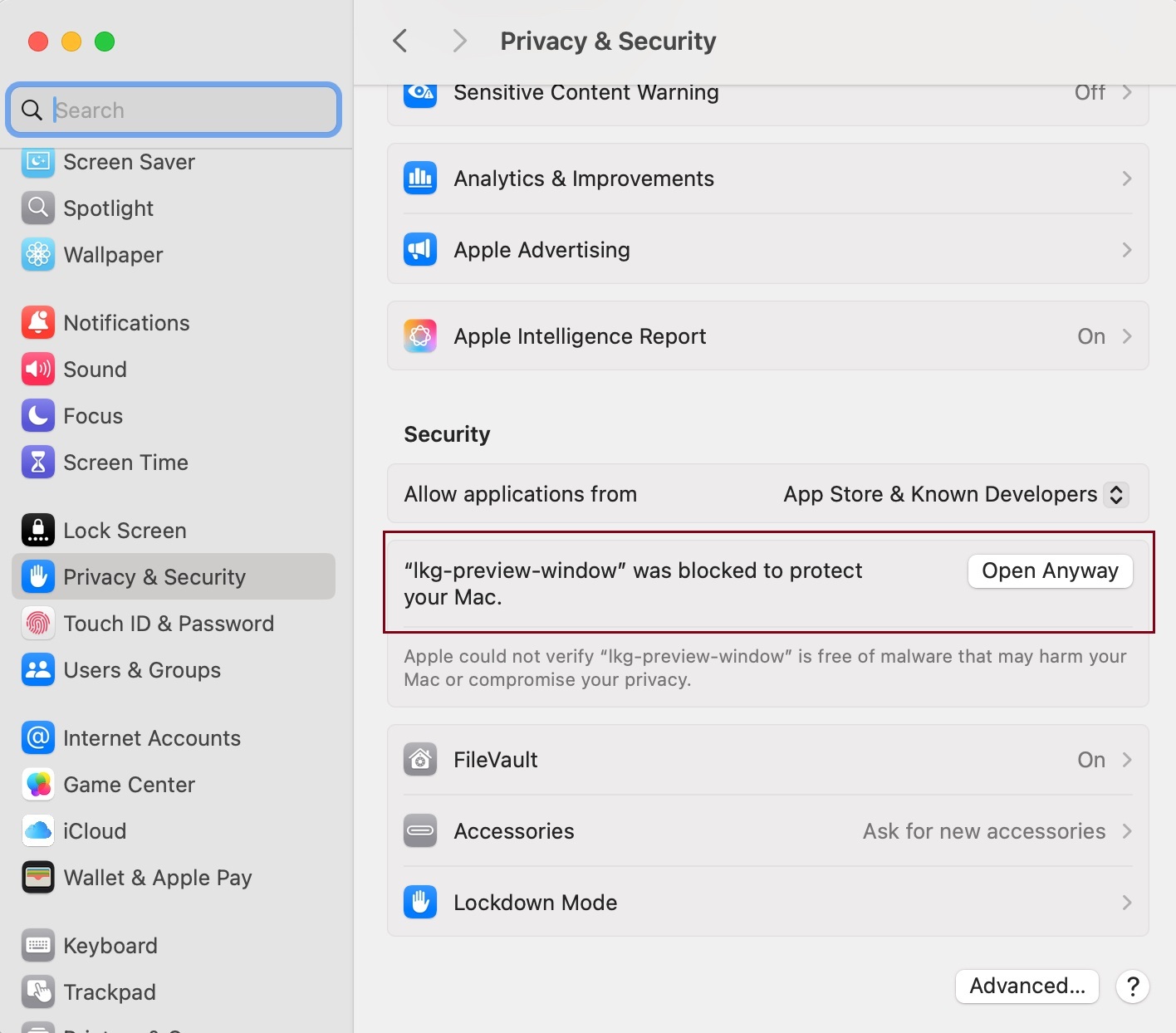1176x1033 pixels.
Task: Open Focus moon icon in sidebar
Action: (38, 416)
